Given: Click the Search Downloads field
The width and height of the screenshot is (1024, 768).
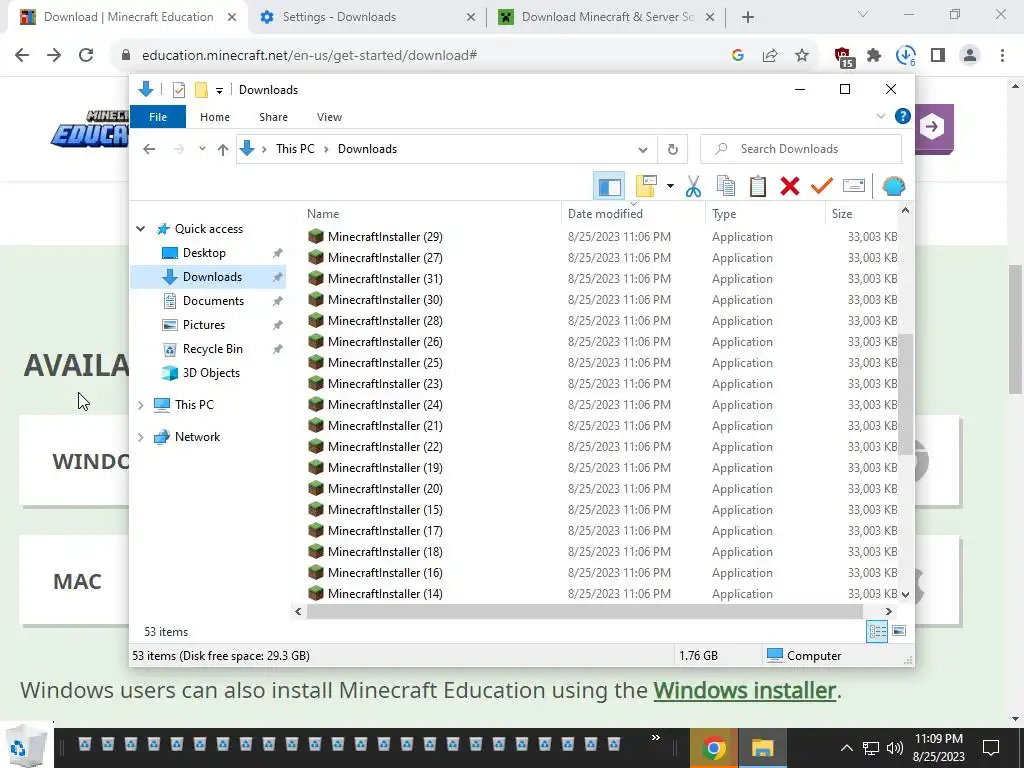Looking at the screenshot, I should pos(801,149).
